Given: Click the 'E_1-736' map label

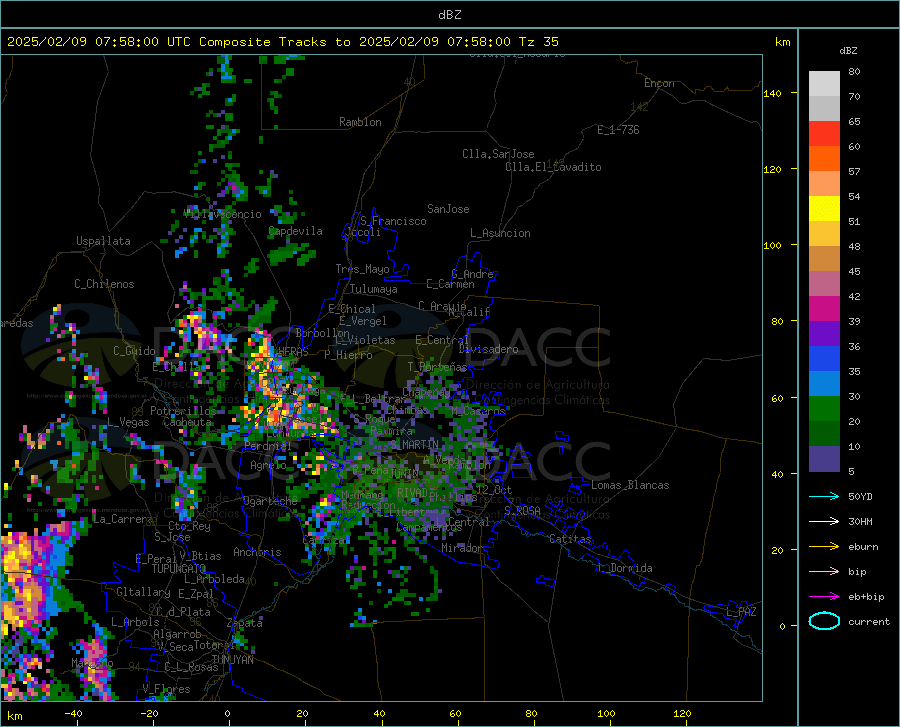Looking at the screenshot, I should pyautogui.click(x=618, y=130).
